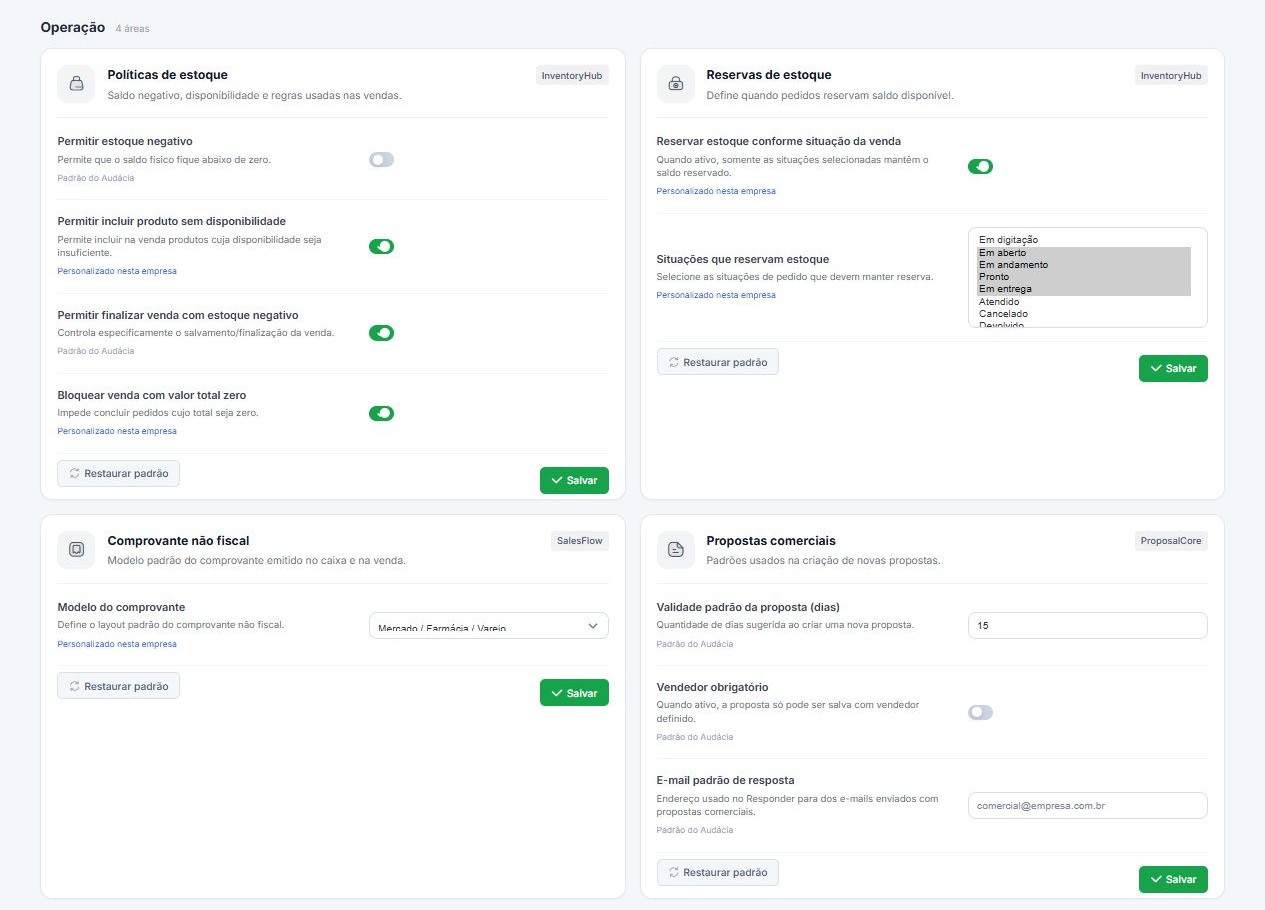Select 'Atendido' in situations list
This screenshot has width=1265, height=910.
tap(1084, 302)
